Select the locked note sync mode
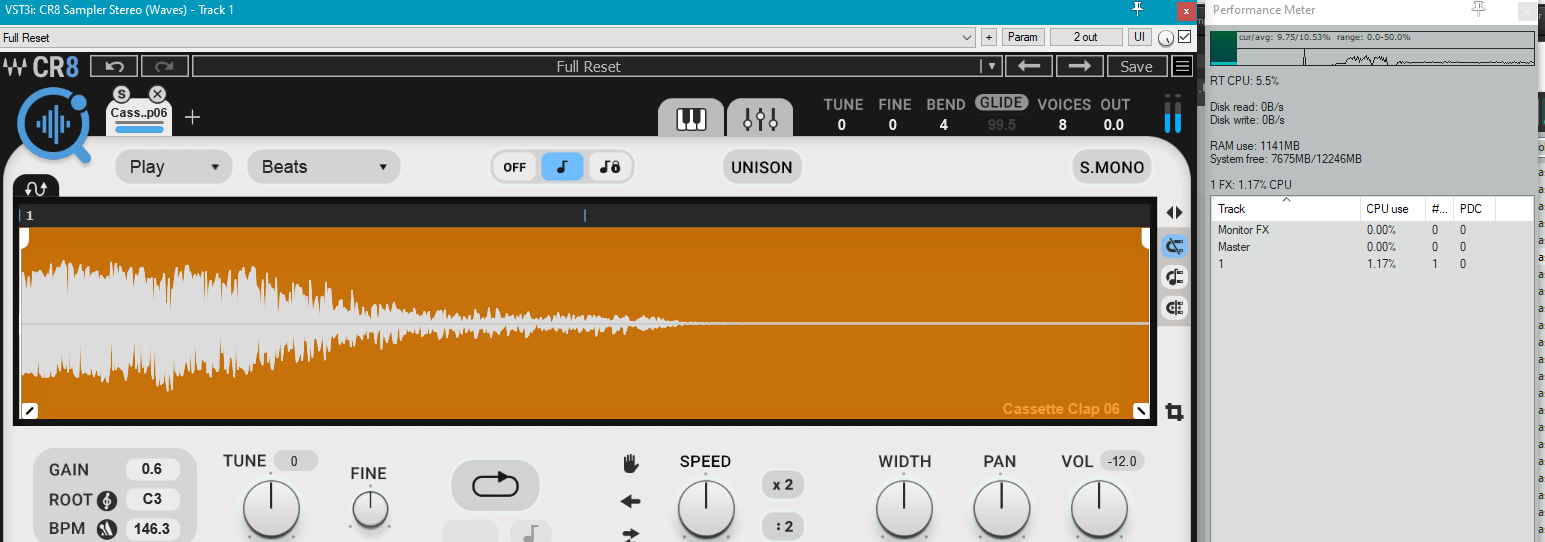This screenshot has height=542, width=1545. (x=609, y=167)
